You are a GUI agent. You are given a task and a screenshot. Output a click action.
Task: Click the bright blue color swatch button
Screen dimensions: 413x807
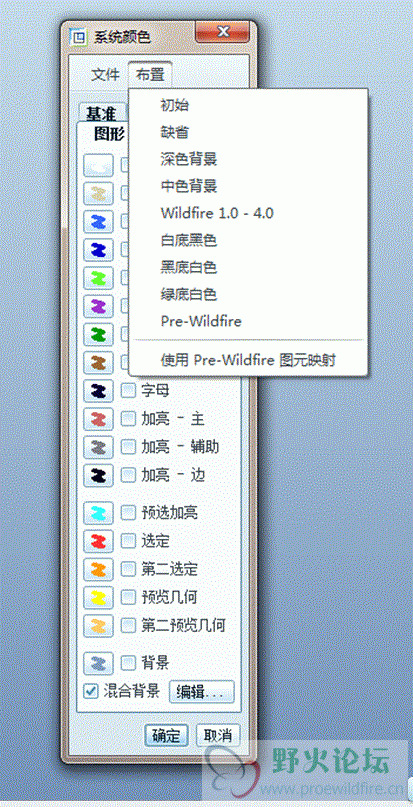point(98,221)
